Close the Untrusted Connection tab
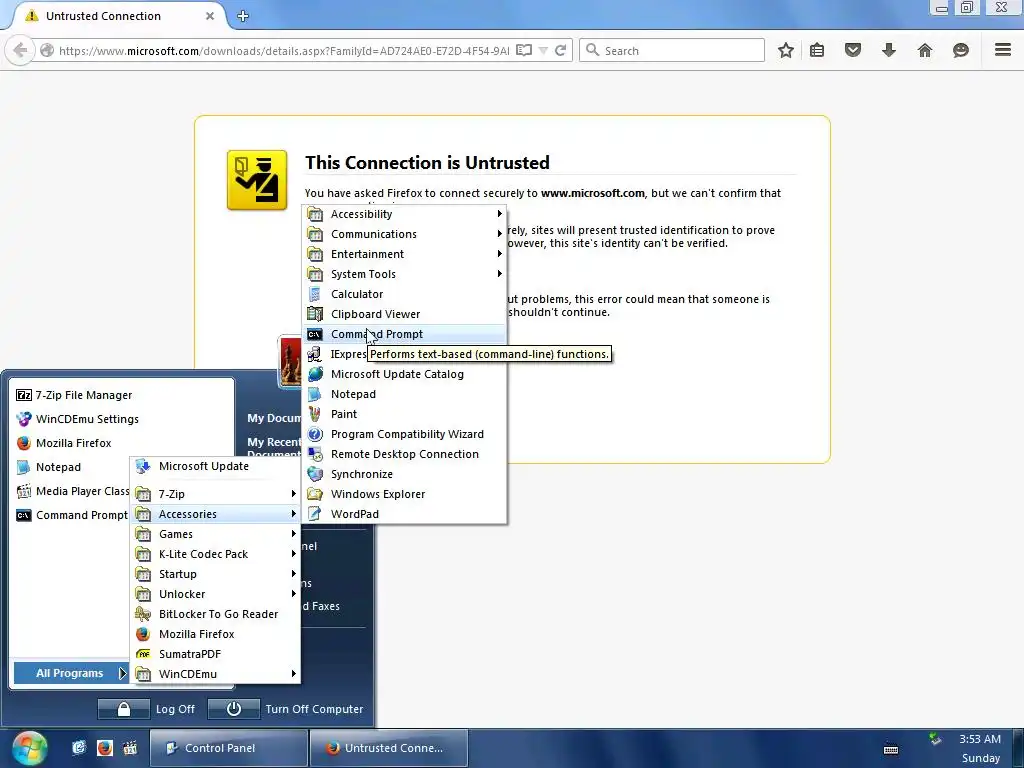The height and width of the screenshot is (768, 1024). click(x=210, y=16)
